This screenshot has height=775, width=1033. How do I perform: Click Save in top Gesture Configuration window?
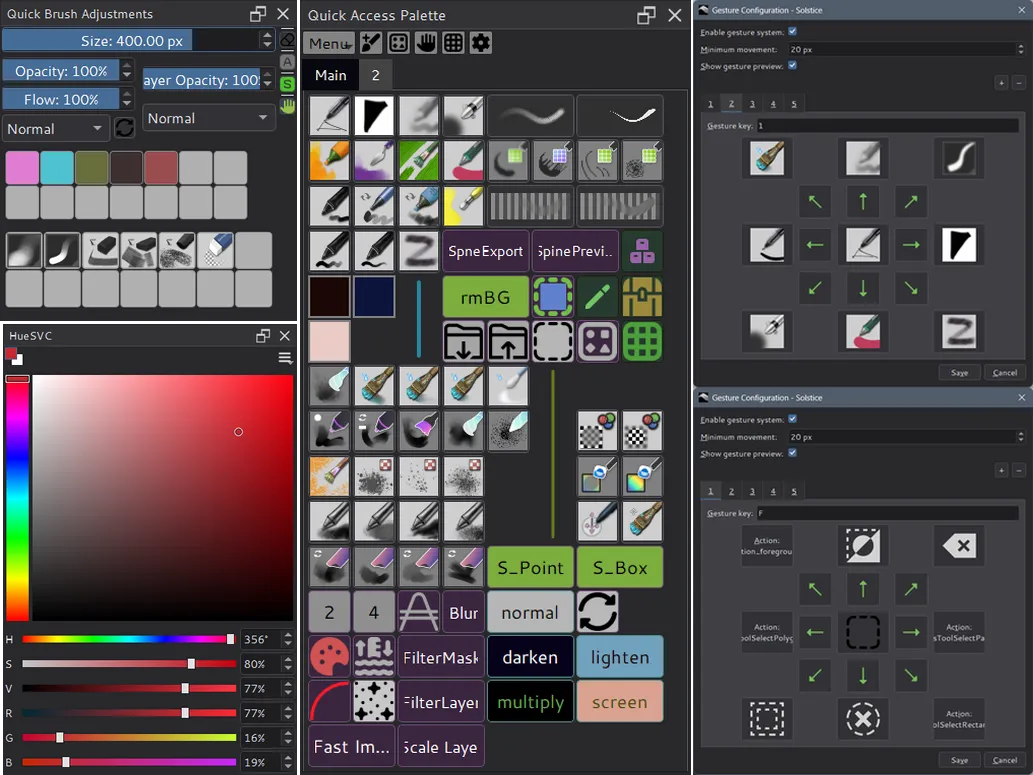pos(959,372)
